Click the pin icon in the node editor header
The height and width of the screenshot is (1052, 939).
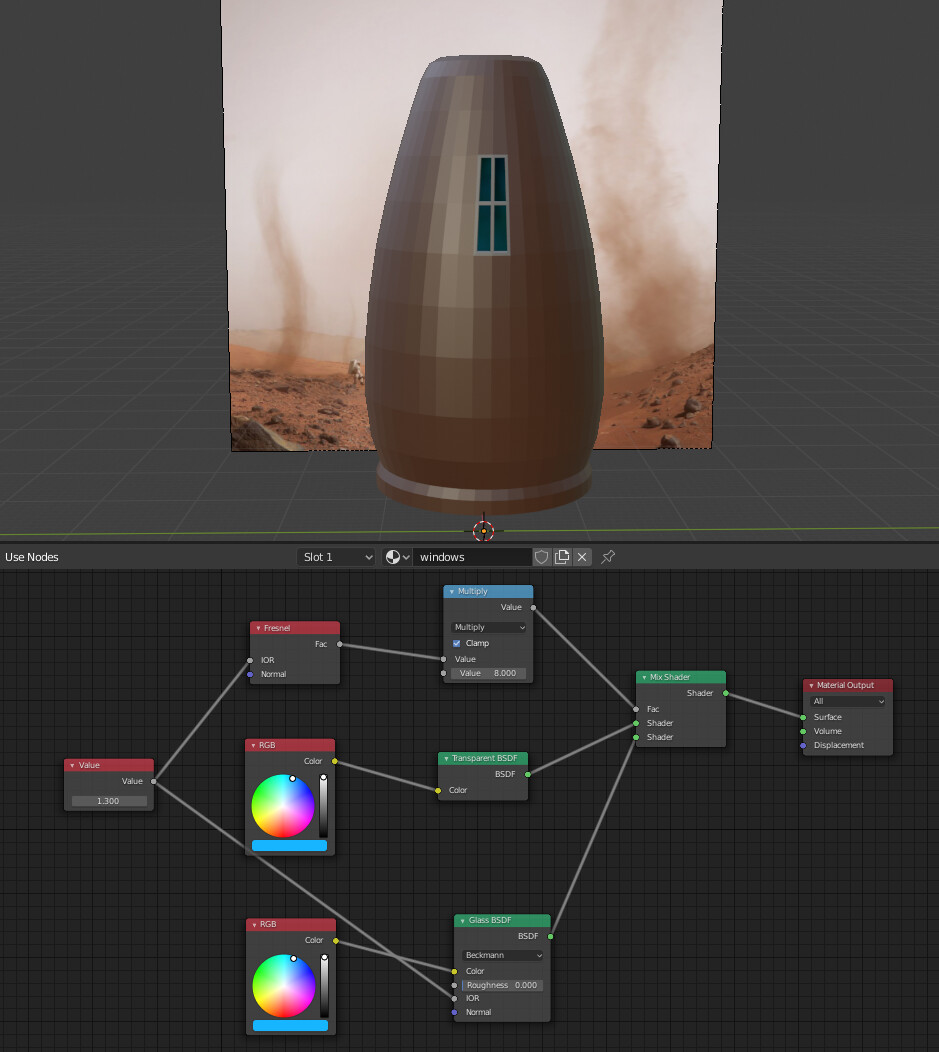607,558
